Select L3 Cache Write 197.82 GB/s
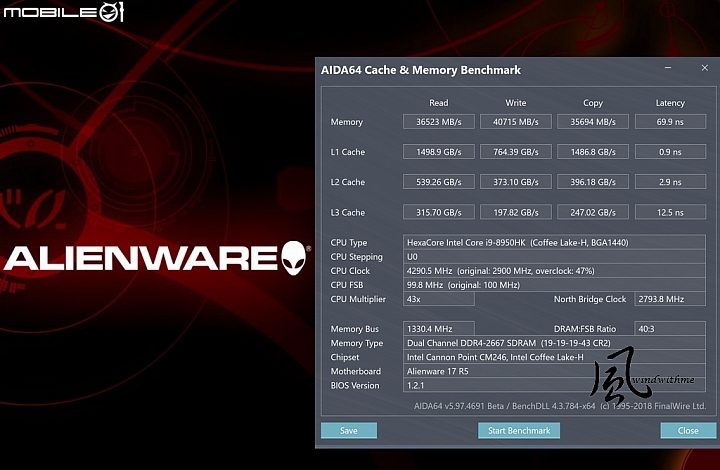Image resolution: width=720 pixels, height=470 pixels. coord(516,212)
